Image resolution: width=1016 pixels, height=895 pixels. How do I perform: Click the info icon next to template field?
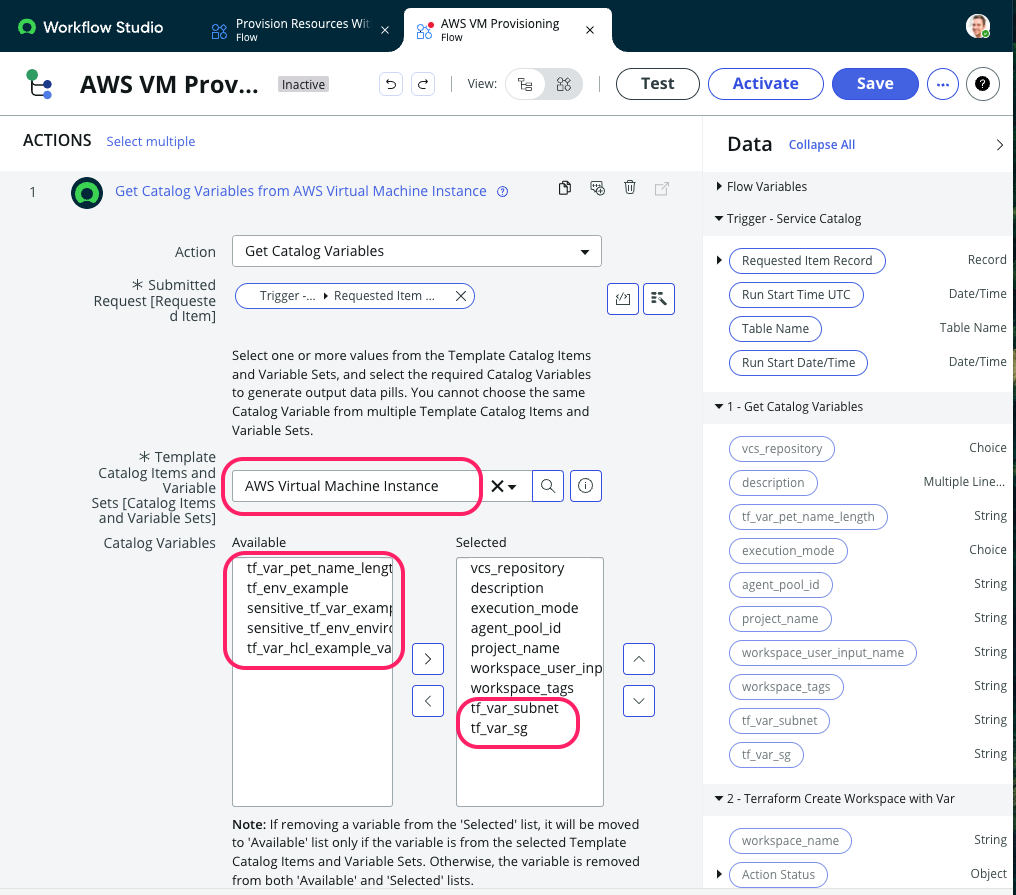(x=585, y=486)
